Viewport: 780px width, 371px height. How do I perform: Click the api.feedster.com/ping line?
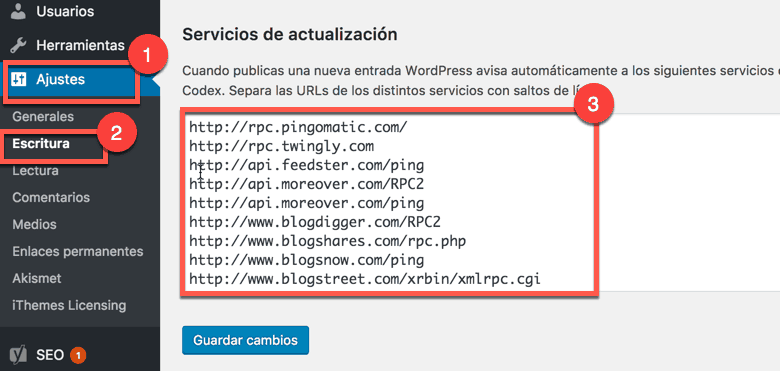(306, 166)
